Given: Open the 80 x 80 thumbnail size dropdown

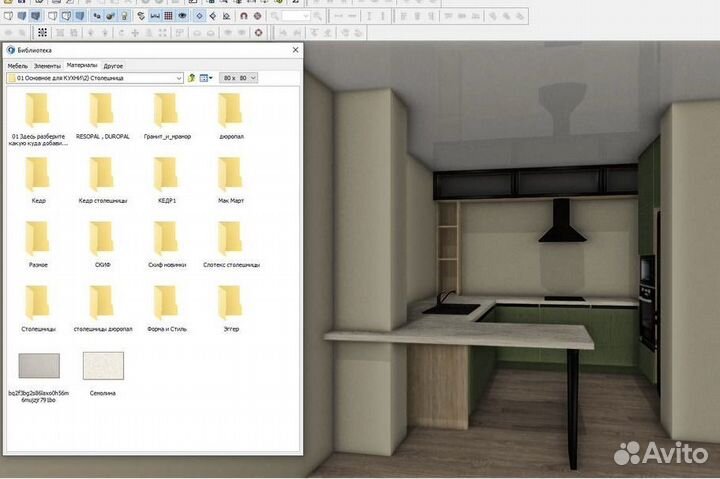Looking at the screenshot, I should [239, 78].
